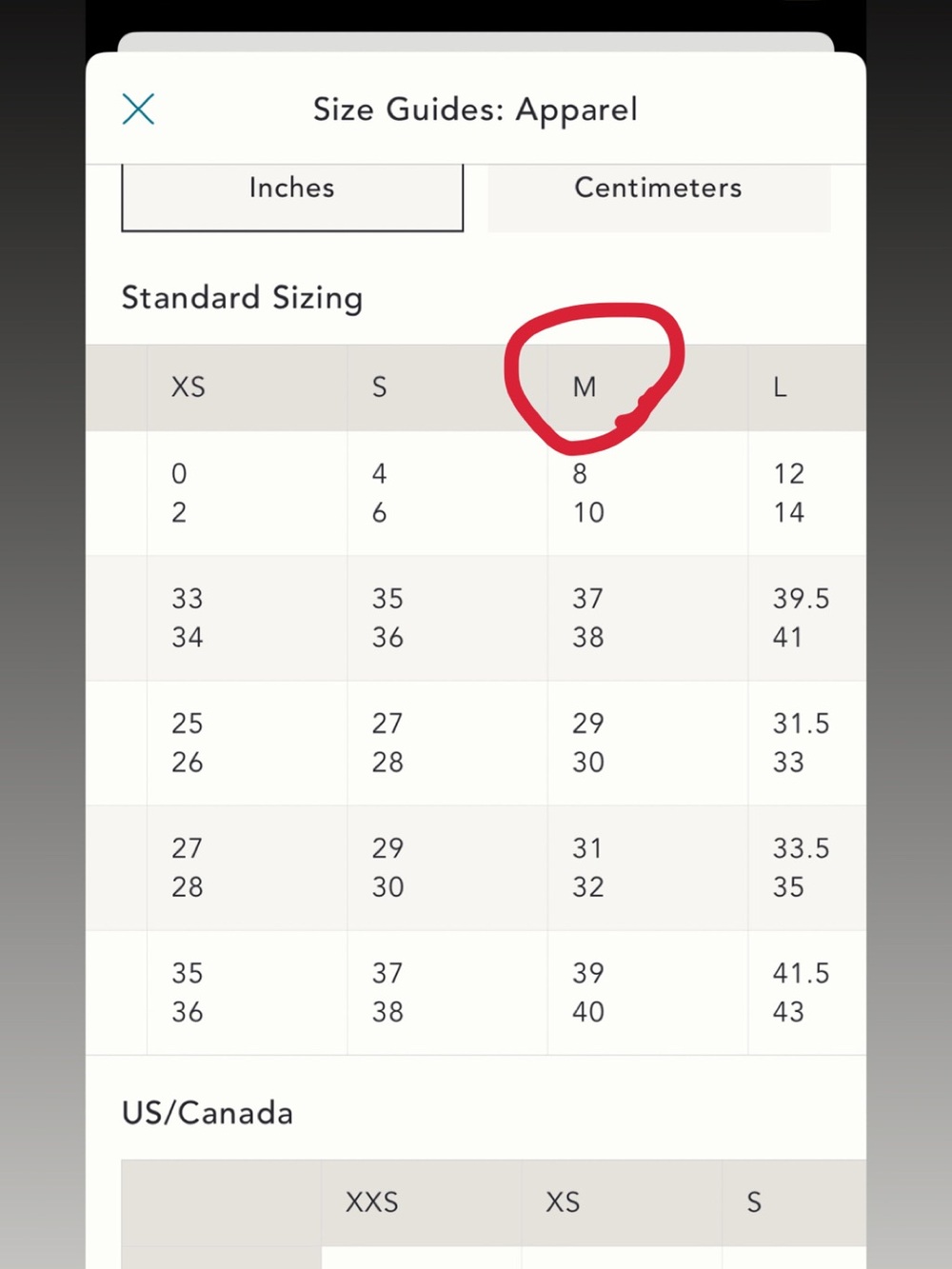Select the S column in US/Canada table
The height and width of the screenshot is (1269, 952).
[754, 1202]
